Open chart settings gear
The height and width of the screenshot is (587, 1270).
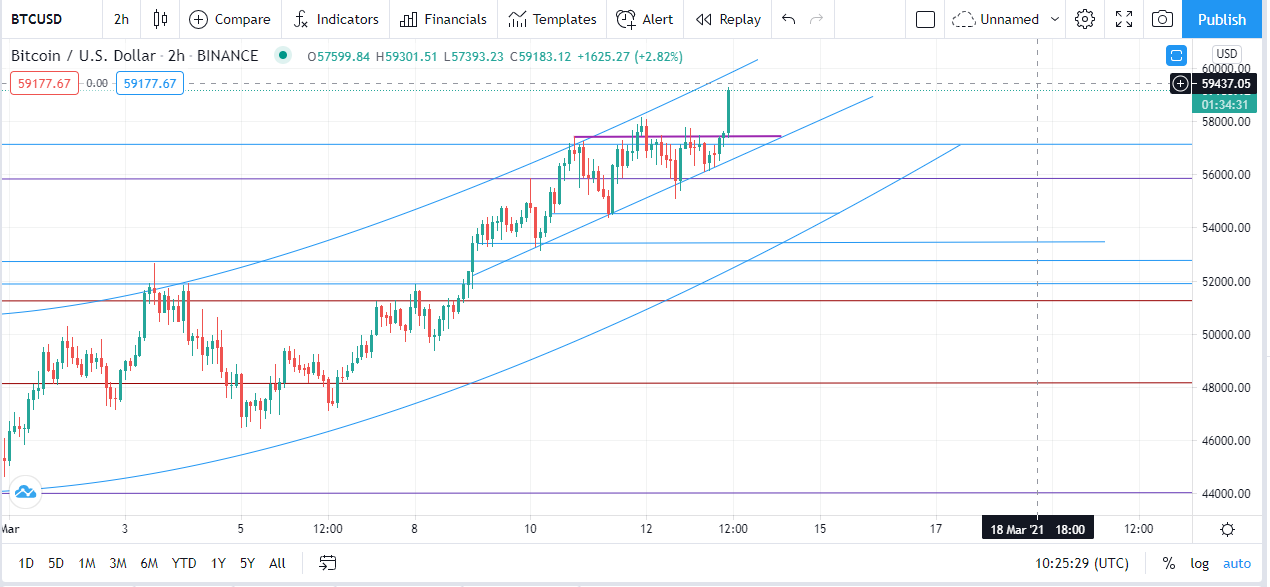pyautogui.click(x=1085, y=19)
